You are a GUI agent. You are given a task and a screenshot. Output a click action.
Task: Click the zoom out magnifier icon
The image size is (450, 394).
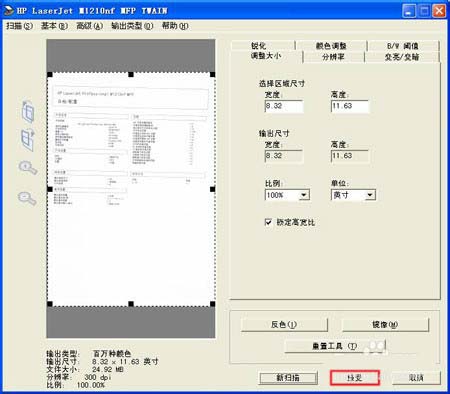(x=27, y=198)
